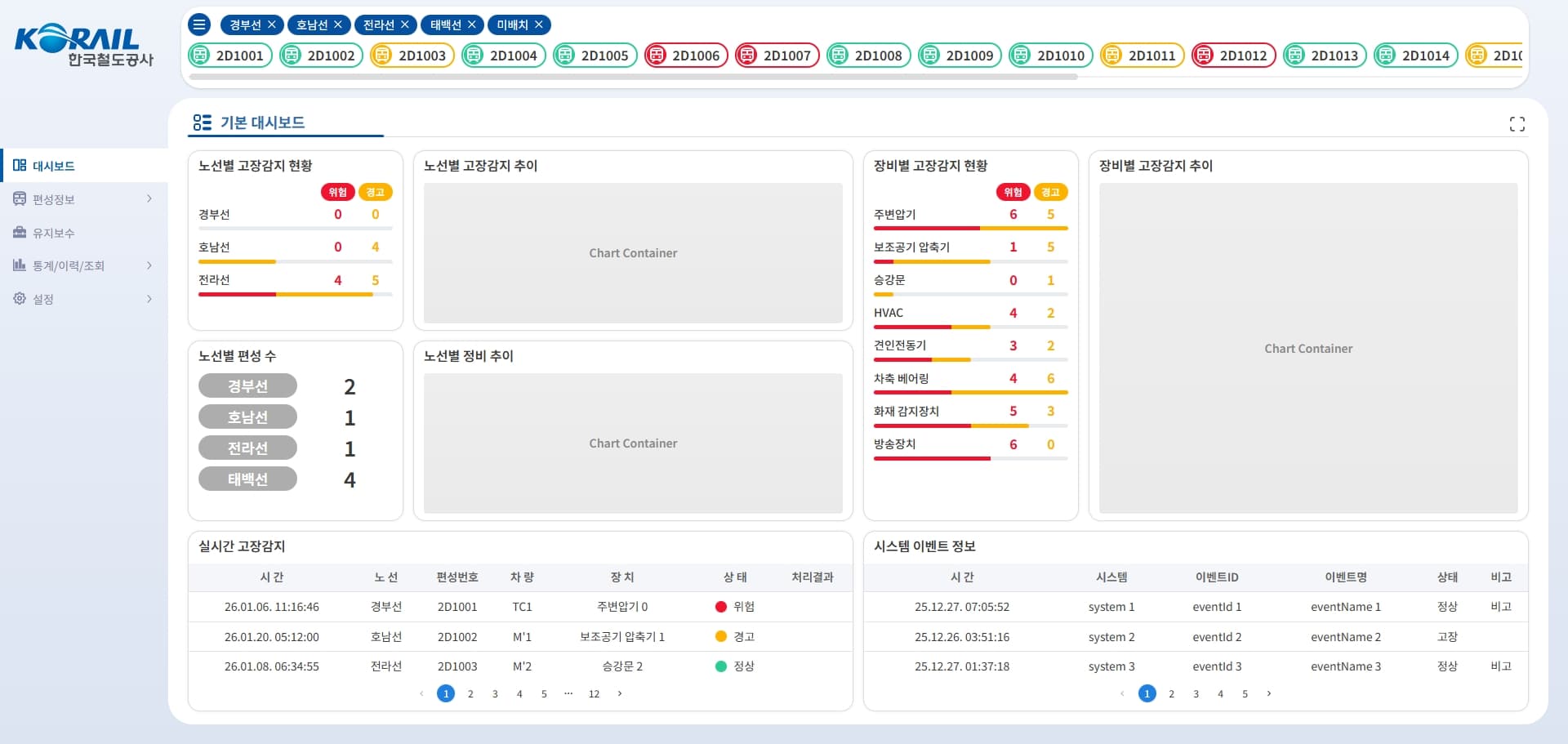Image resolution: width=1568 pixels, height=744 pixels.
Task: Open the 유지보수 section via its wrench icon
Action: click(20, 232)
